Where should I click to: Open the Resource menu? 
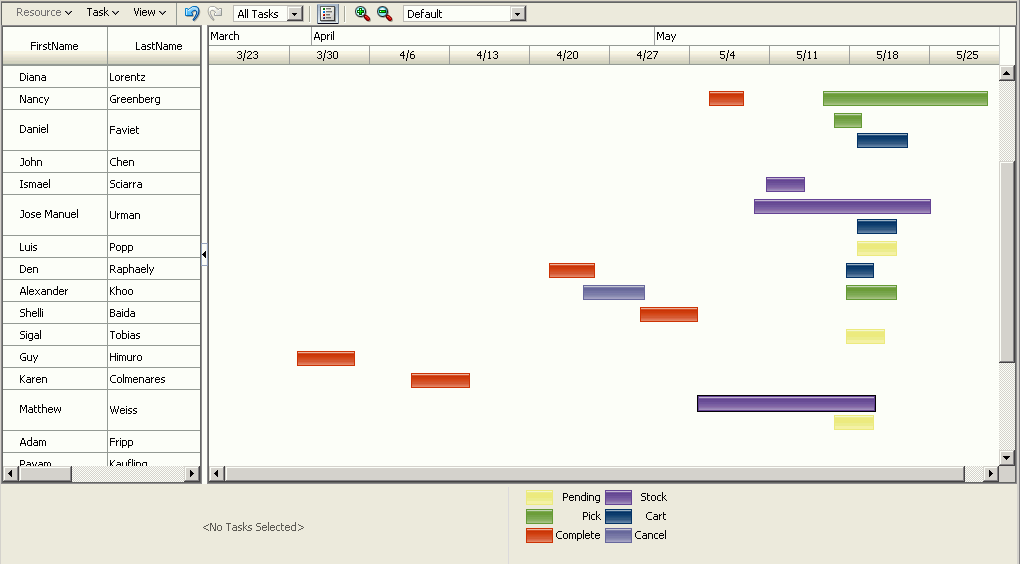coord(44,12)
